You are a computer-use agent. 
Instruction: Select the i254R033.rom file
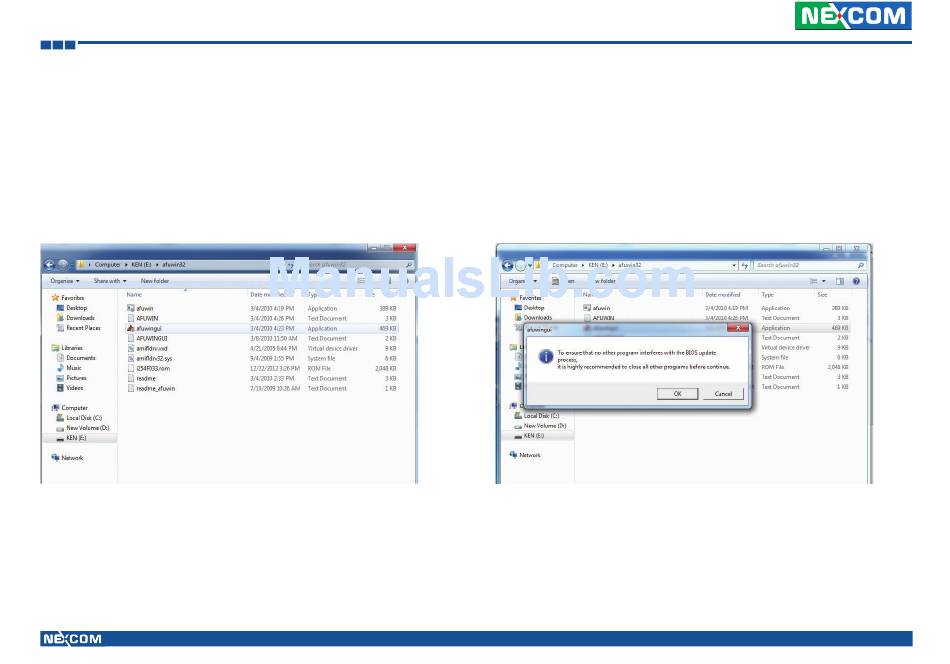point(154,368)
